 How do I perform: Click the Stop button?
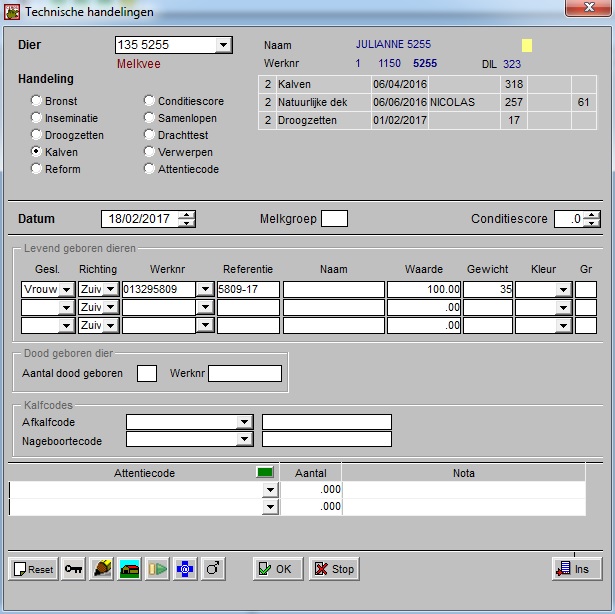[334, 569]
